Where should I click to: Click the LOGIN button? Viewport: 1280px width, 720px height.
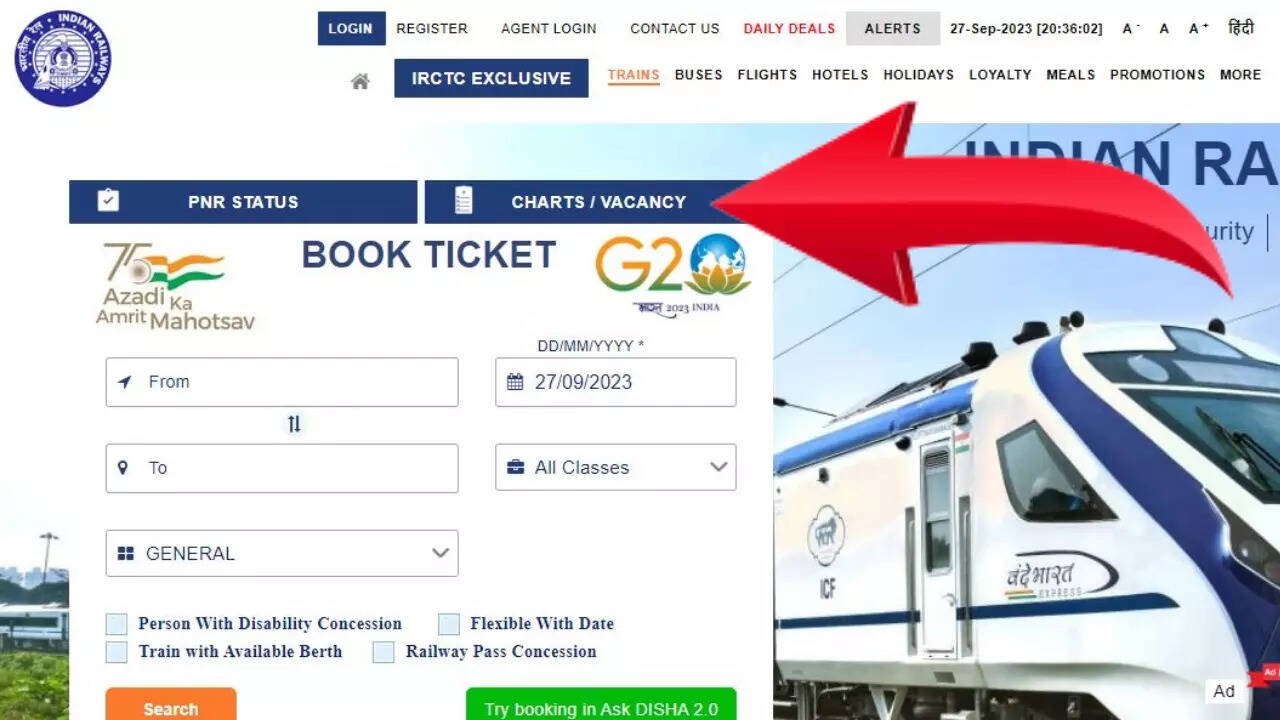pyautogui.click(x=351, y=28)
